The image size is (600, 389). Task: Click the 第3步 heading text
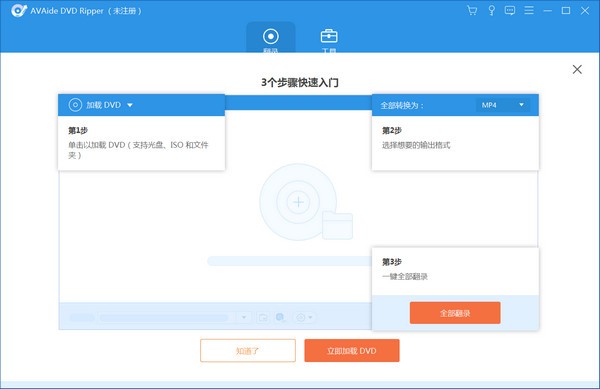(392, 262)
